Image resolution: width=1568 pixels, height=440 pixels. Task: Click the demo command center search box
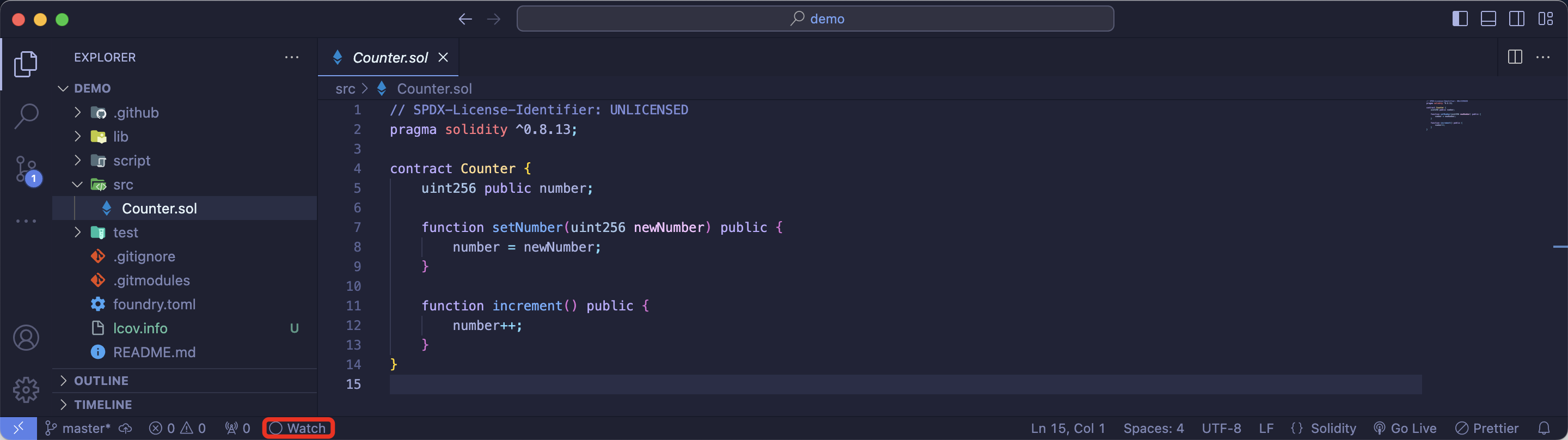tap(815, 19)
